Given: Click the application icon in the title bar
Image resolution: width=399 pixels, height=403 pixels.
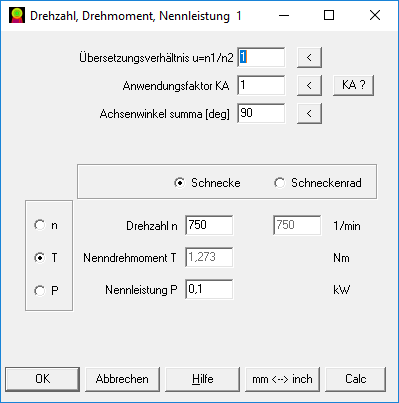Looking at the screenshot, I should 17,15.
